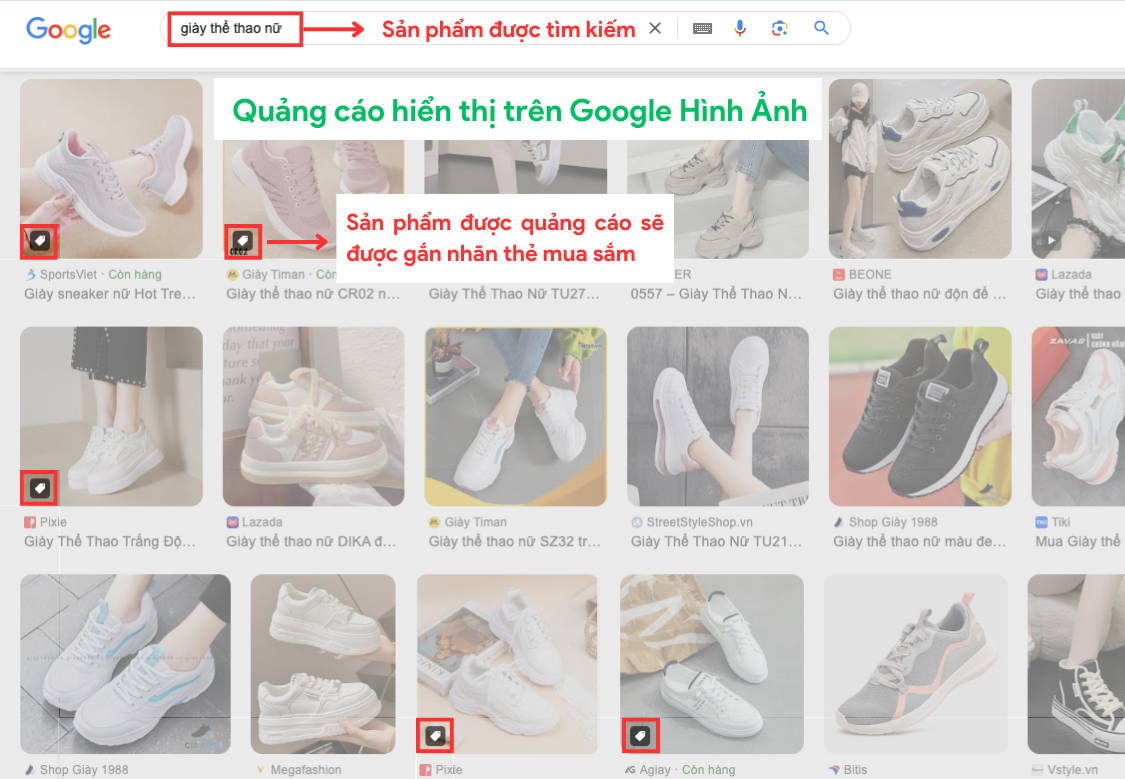Click the Bitis gray and pink sneaker thumbnail
The height and width of the screenshot is (779, 1125).
point(915,663)
